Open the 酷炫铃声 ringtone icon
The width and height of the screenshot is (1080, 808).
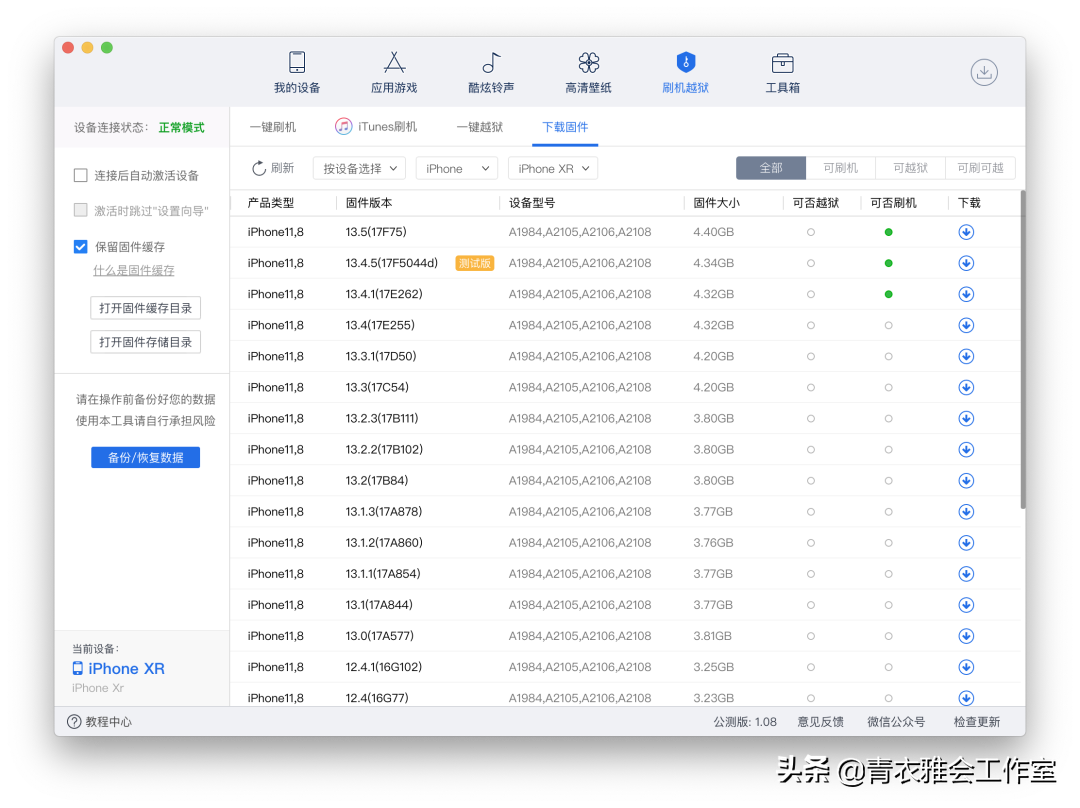491,62
